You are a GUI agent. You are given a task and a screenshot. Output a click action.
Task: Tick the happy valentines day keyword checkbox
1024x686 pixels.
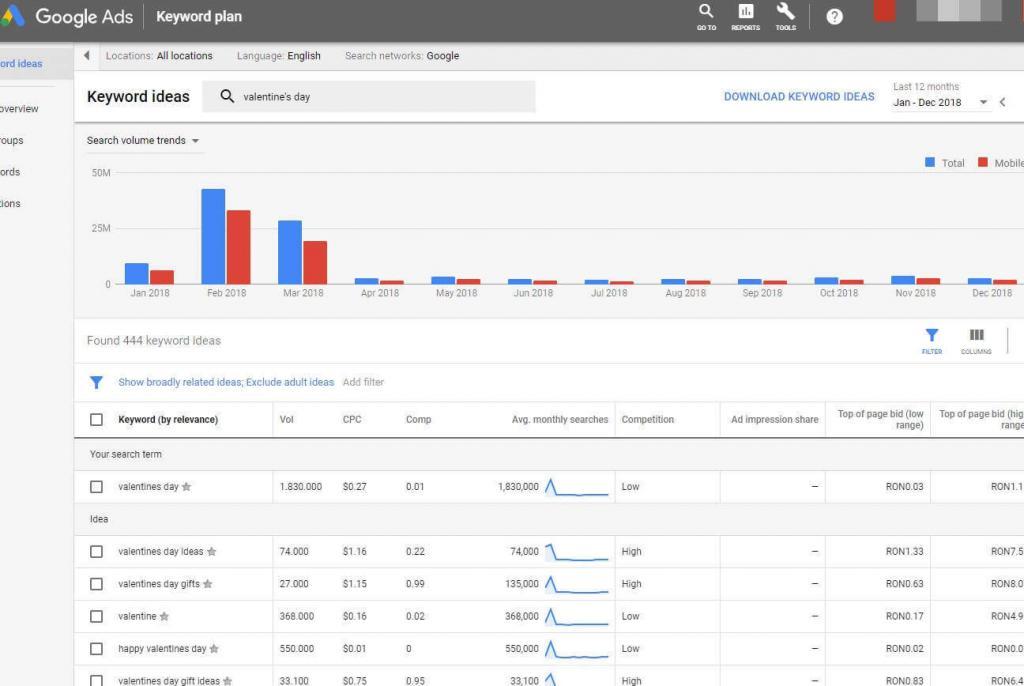(x=96, y=648)
